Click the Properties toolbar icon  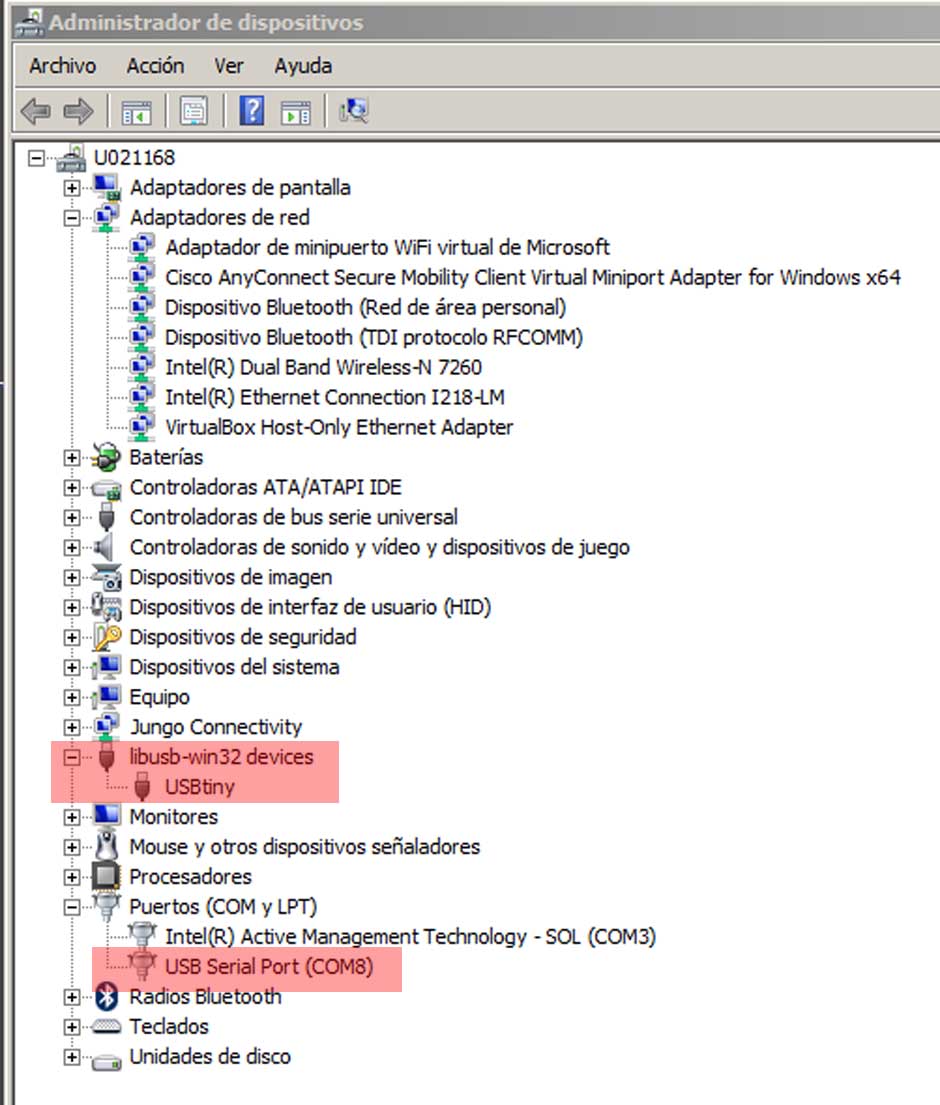point(194,111)
